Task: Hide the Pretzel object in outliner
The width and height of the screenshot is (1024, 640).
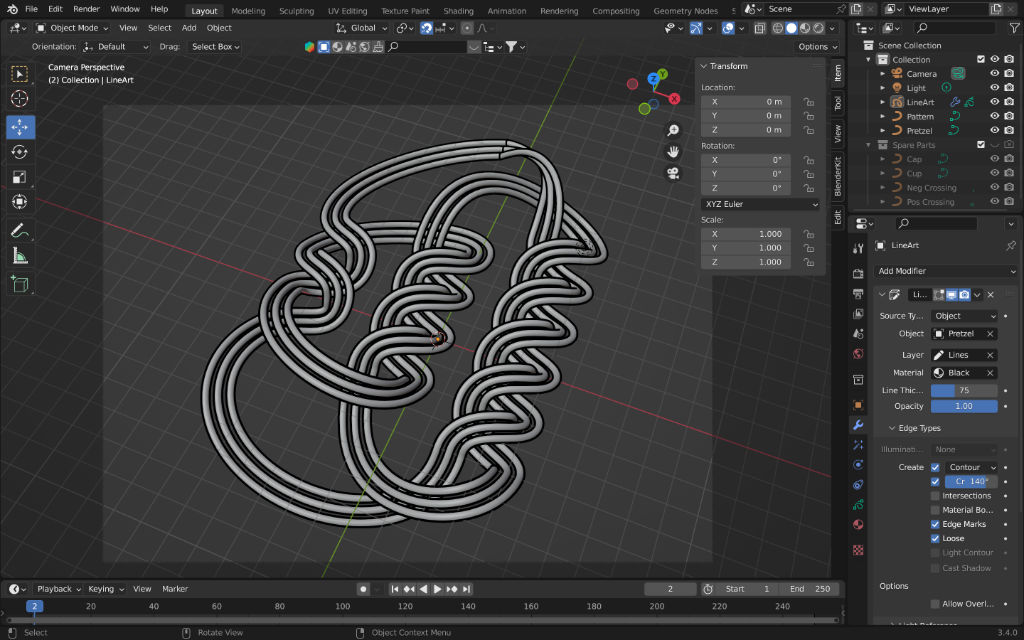Action: click(995, 131)
